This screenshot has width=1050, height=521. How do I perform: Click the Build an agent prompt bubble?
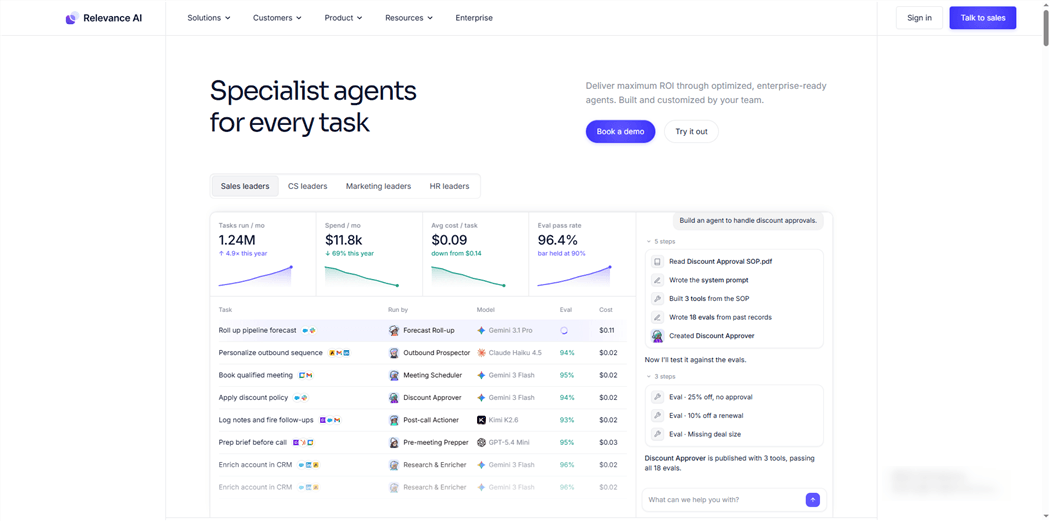748,220
